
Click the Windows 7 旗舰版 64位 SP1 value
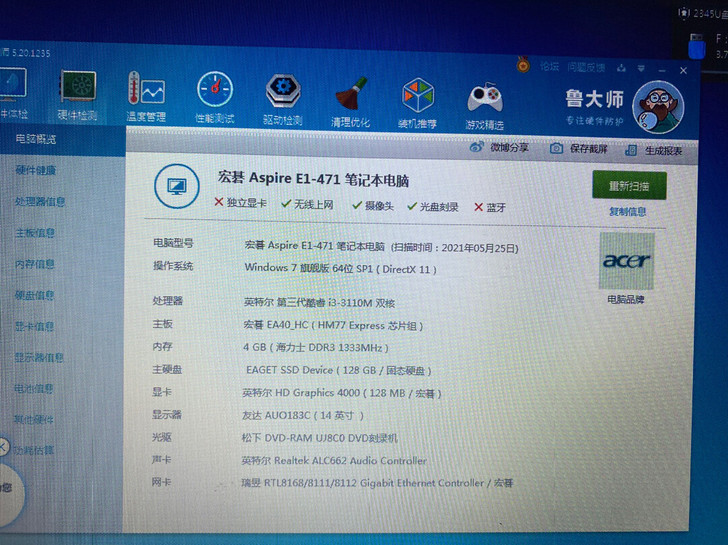(340, 268)
